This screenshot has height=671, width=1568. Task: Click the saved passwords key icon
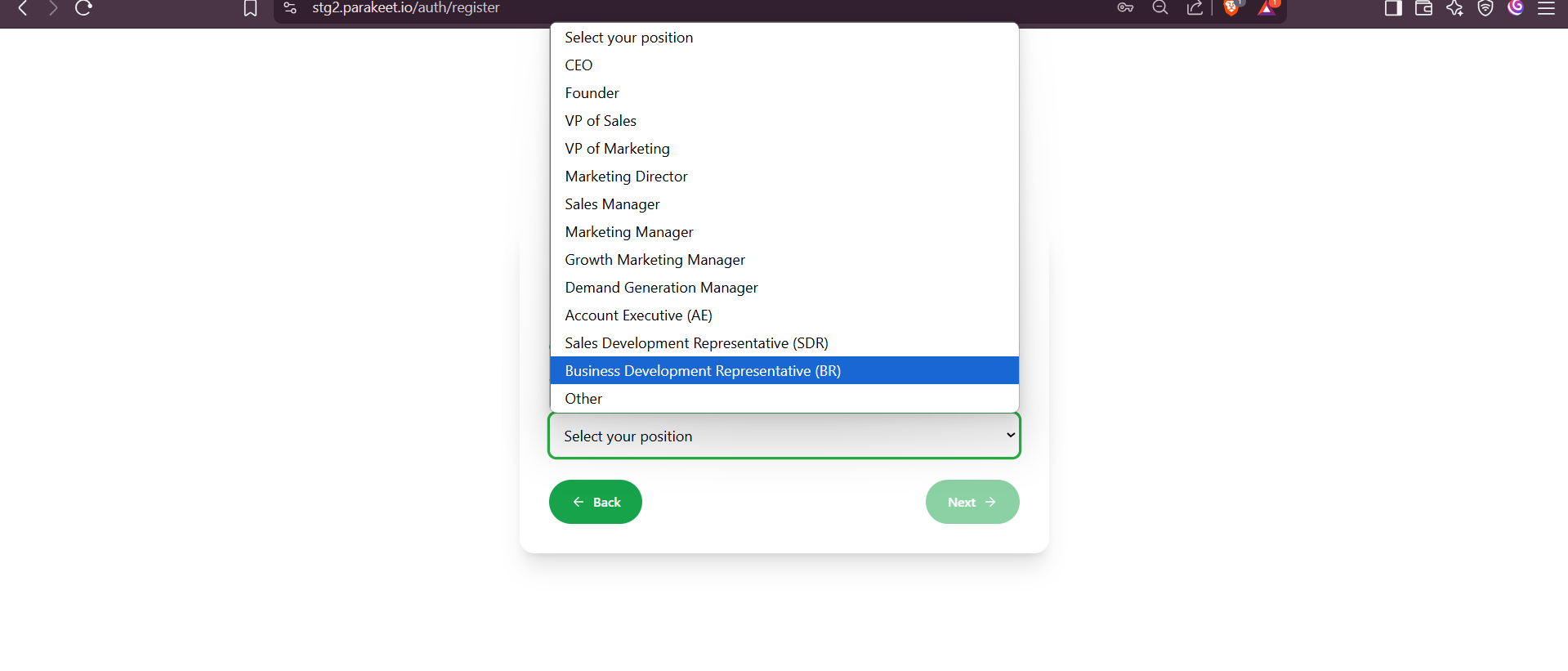click(1125, 8)
